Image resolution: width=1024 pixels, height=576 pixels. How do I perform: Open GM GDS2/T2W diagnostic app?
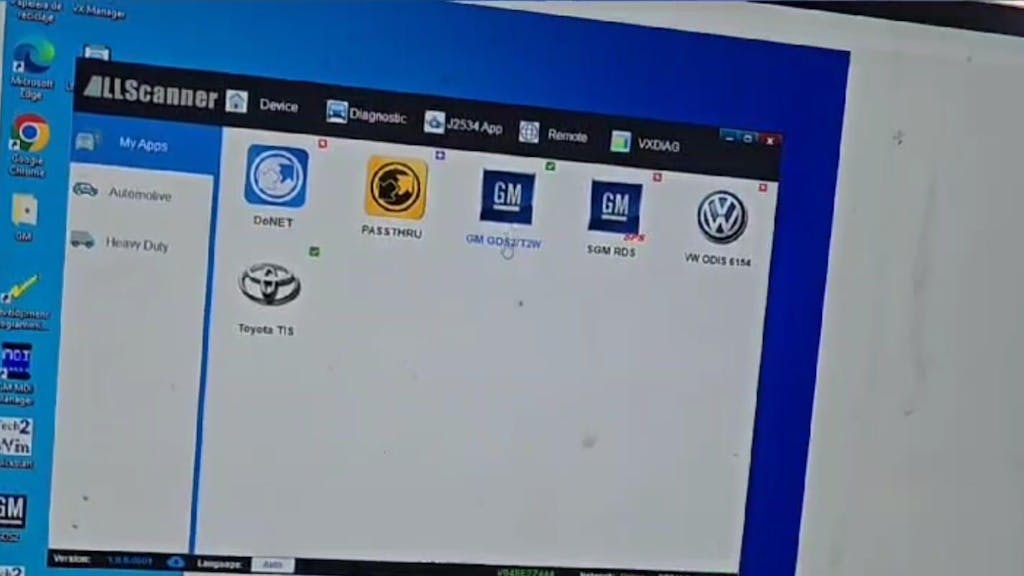click(x=507, y=198)
